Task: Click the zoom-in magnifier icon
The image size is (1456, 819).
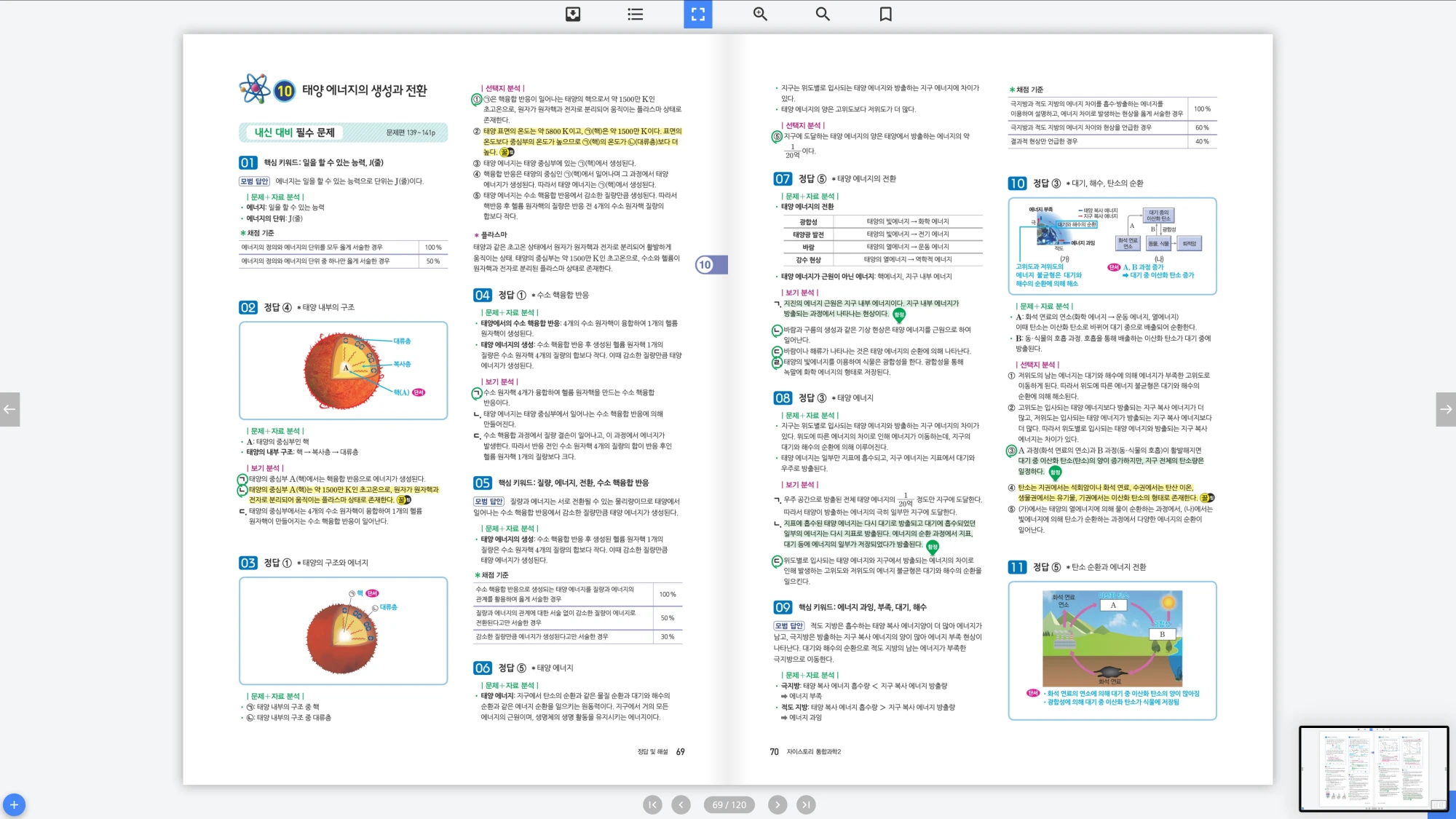Action: pyautogui.click(x=760, y=14)
